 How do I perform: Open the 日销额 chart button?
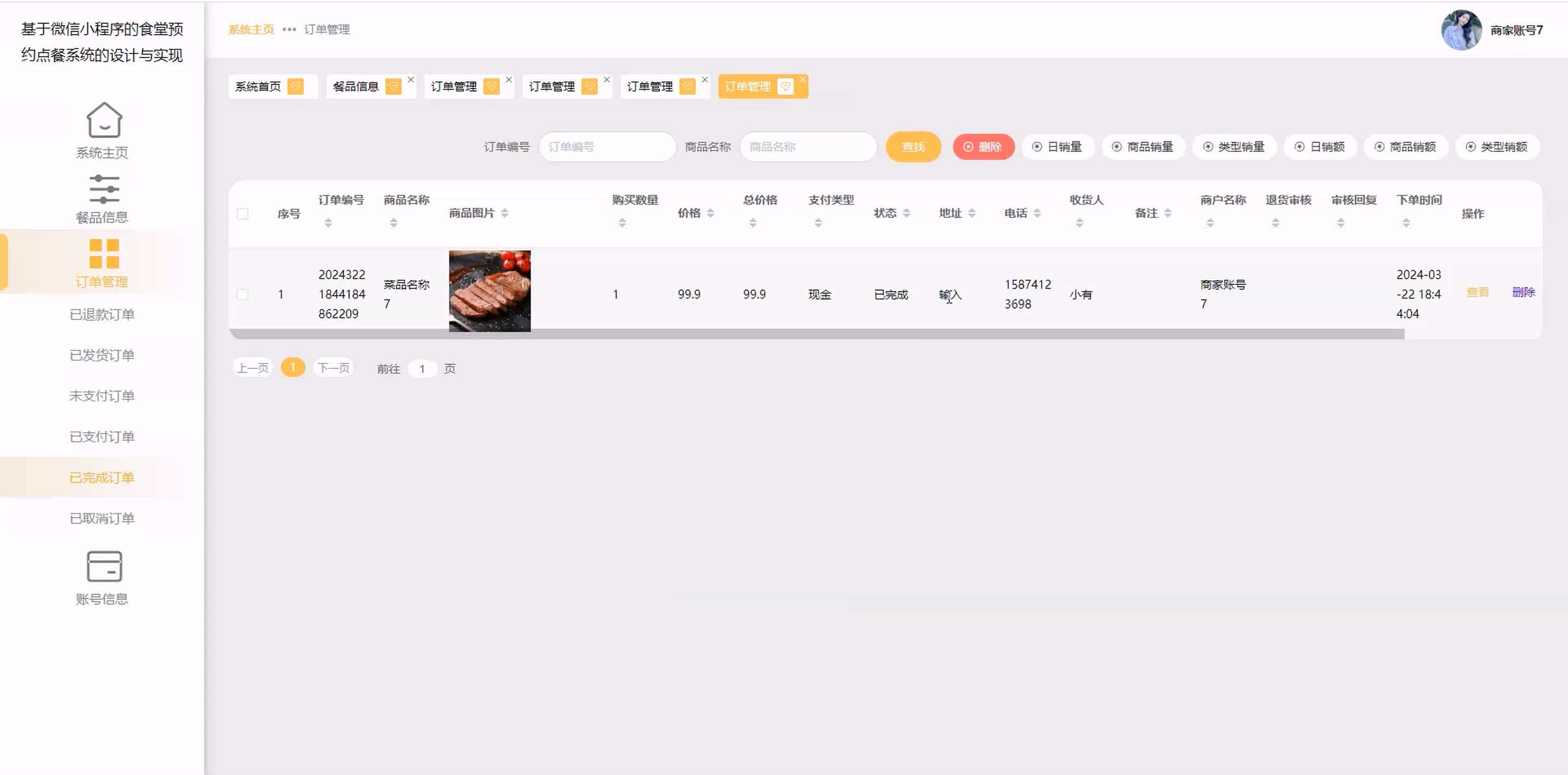point(1320,146)
